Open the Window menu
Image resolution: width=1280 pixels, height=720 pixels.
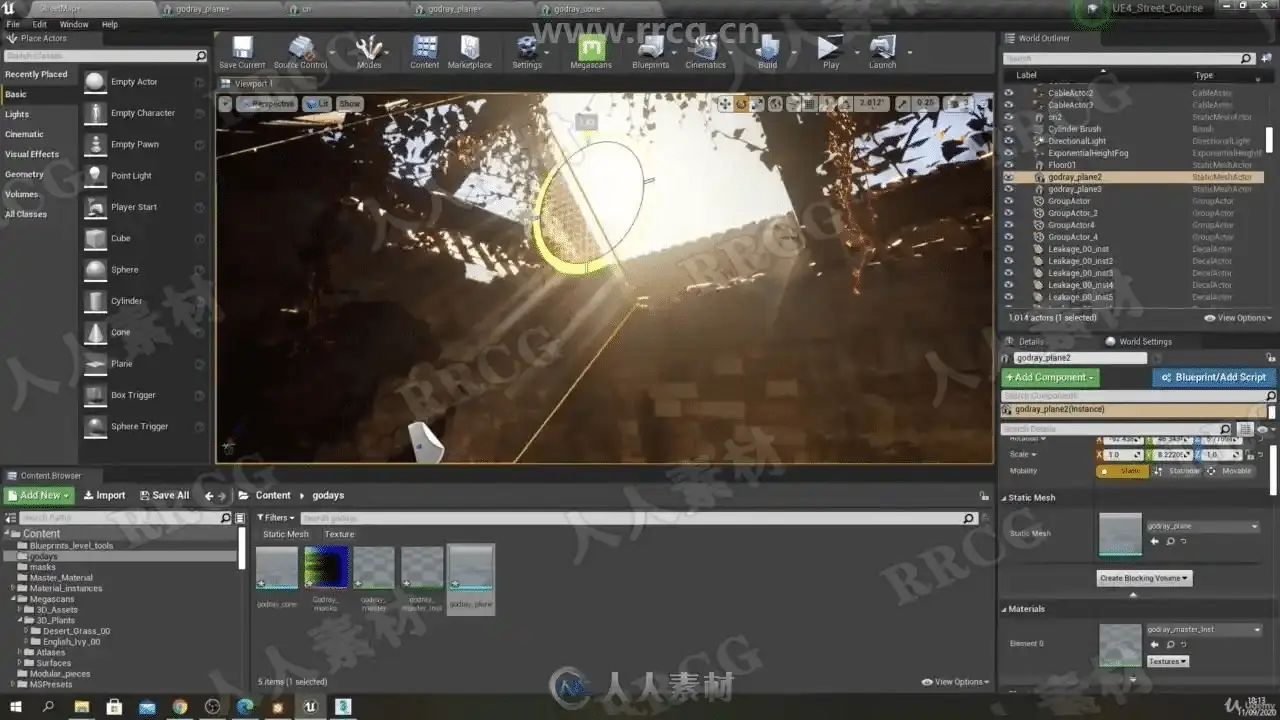pyautogui.click(x=74, y=24)
